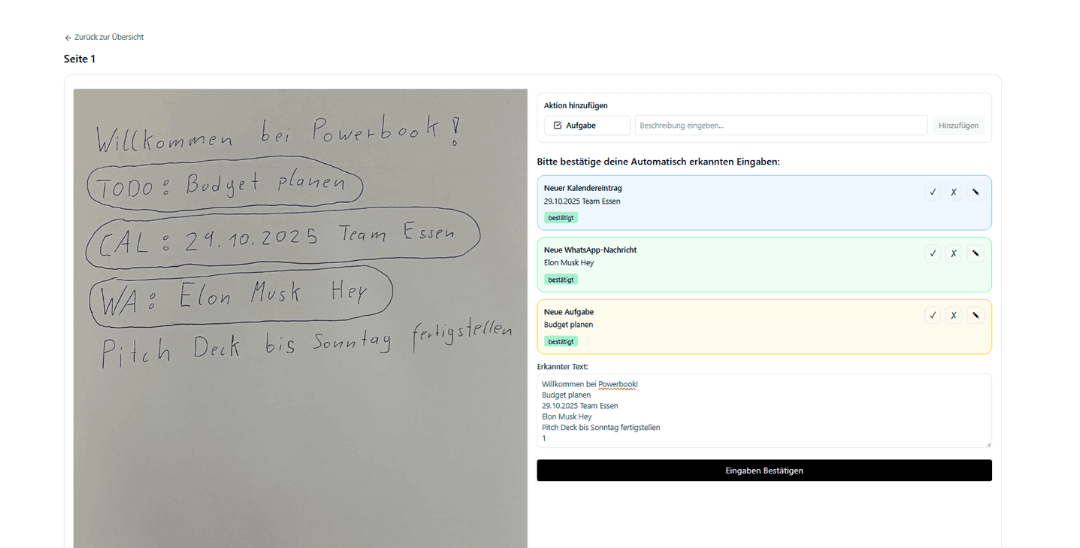This screenshot has height=548, width=1080.
Task: Edit the WhatsApp-Nachricht with pencil icon
Action: coord(975,253)
